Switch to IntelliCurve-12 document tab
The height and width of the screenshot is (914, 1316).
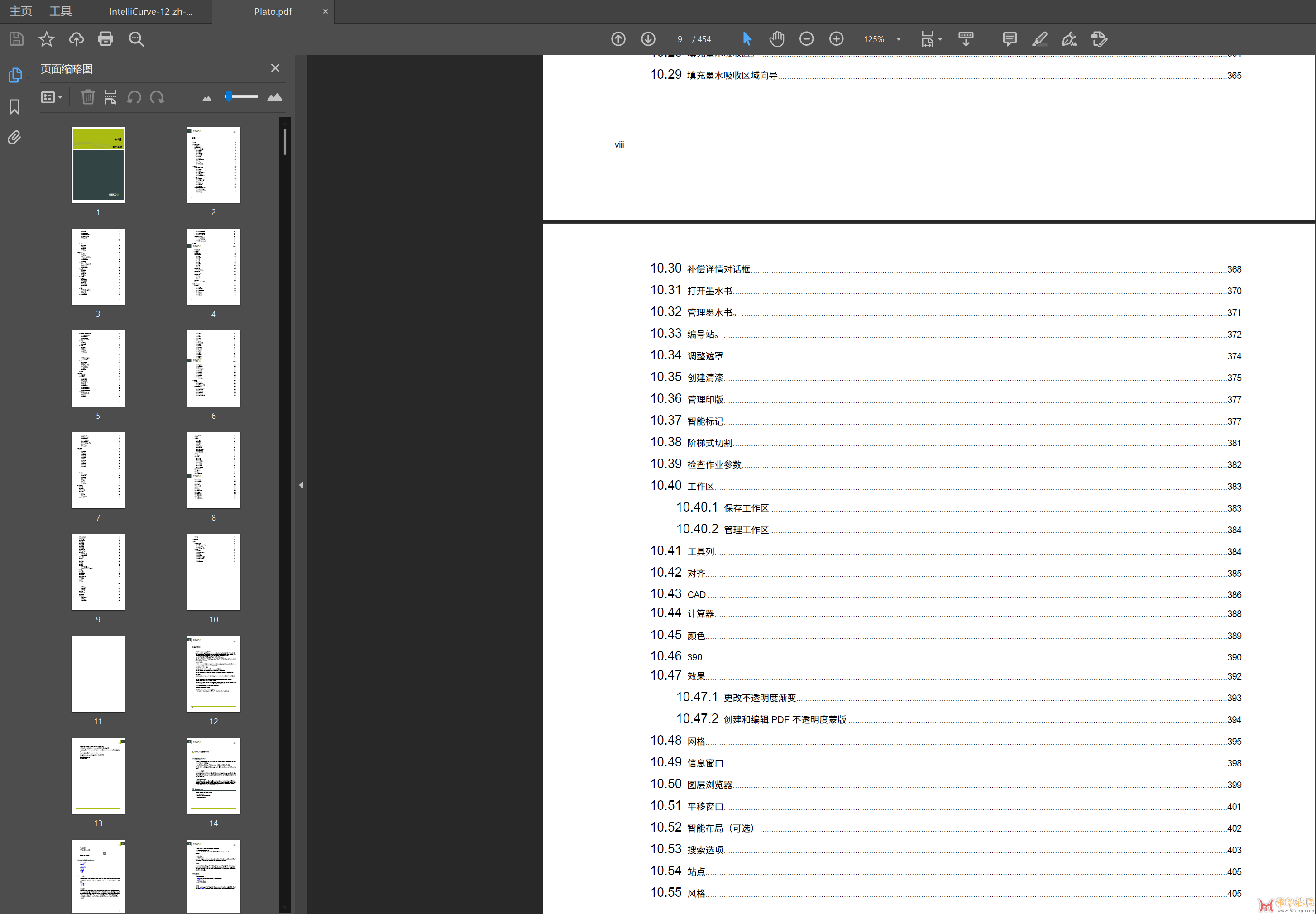(x=151, y=11)
